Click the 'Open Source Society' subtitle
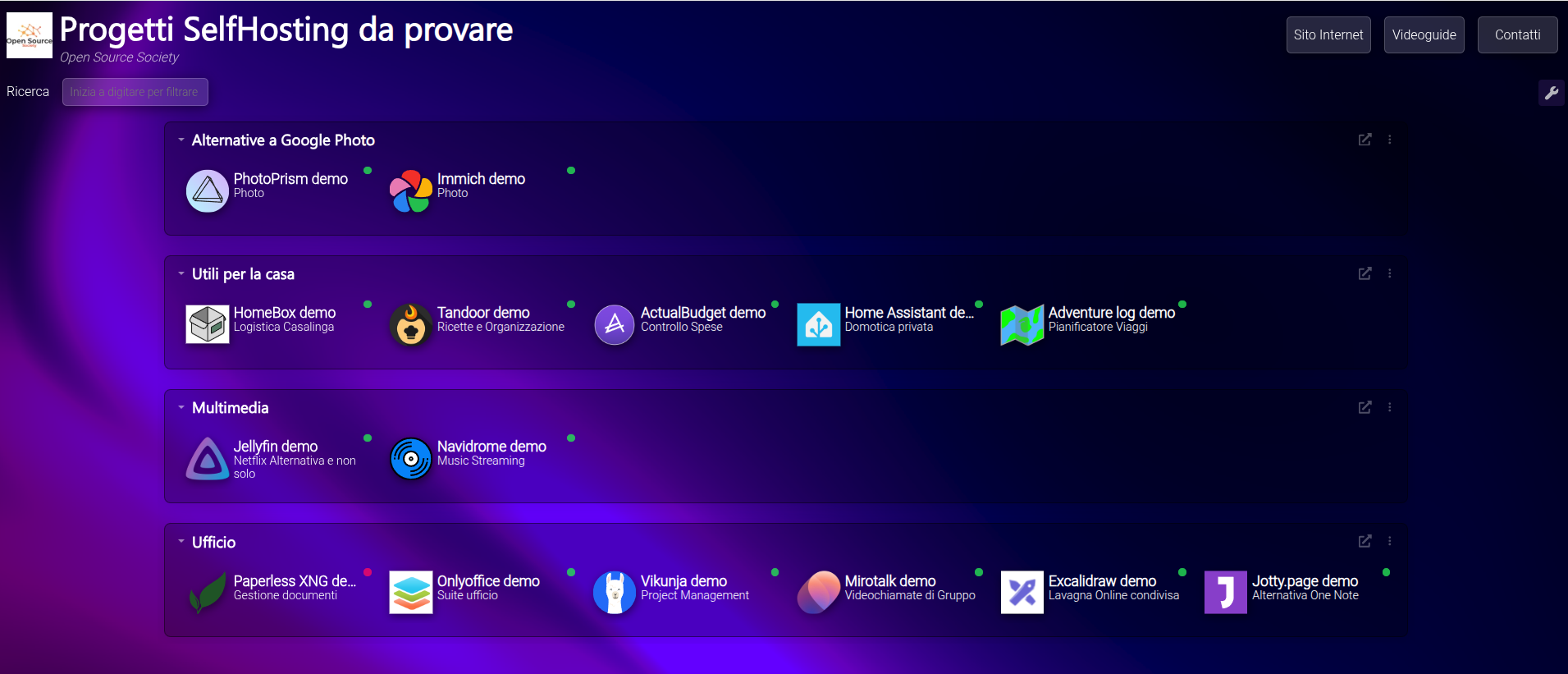The height and width of the screenshot is (674, 1568). [119, 57]
